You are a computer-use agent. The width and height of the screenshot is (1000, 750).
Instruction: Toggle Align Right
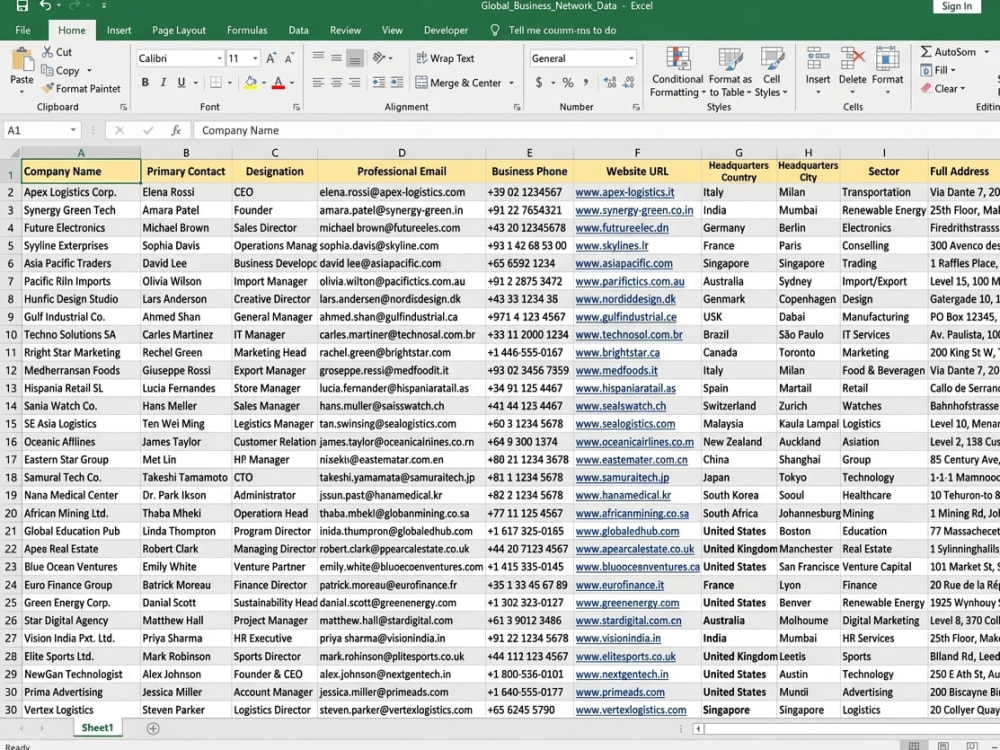coord(355,82)
